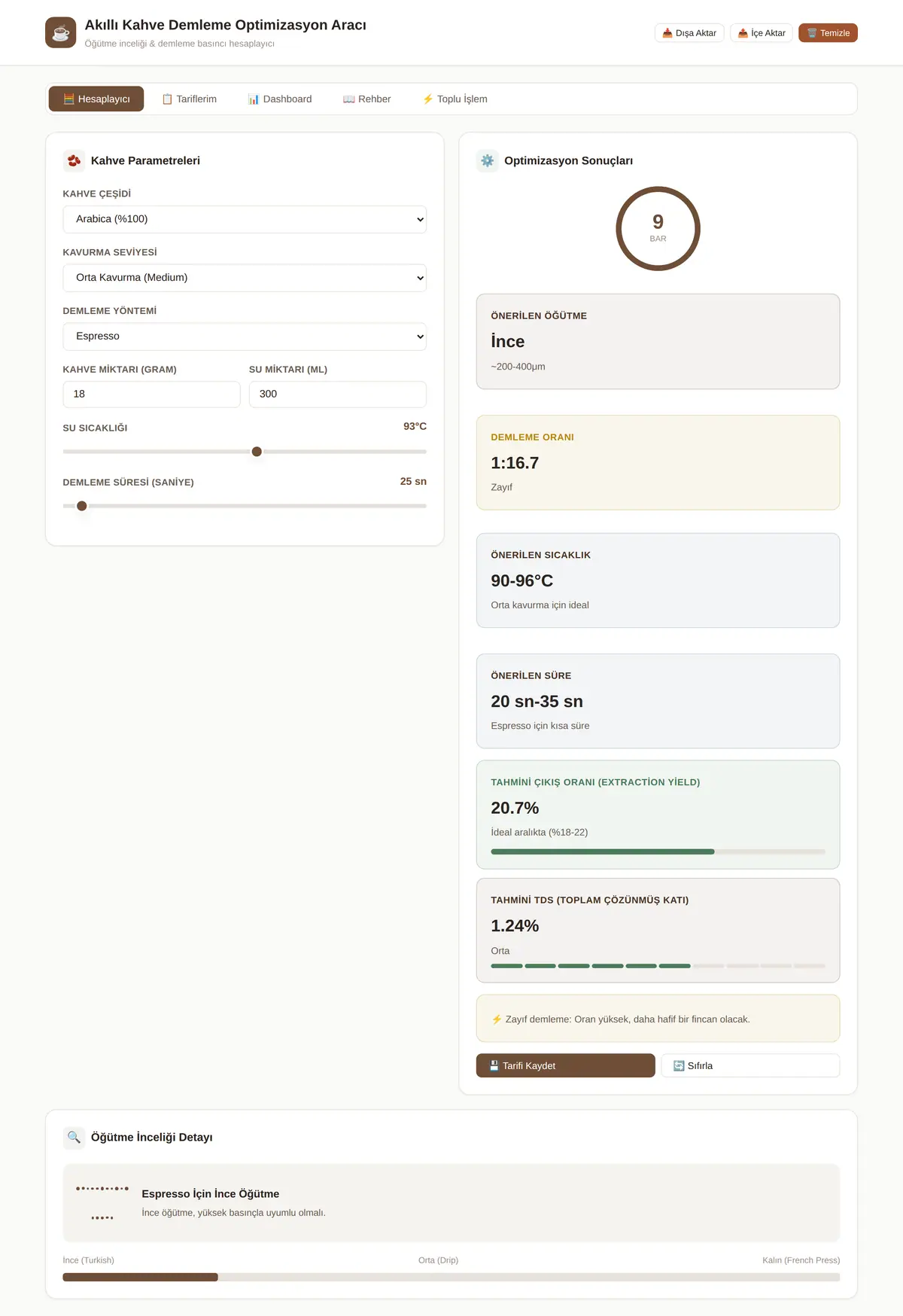Image resolution: width=903 pixels, height=1316 pixels.
Task: Click the İnce (Turkish) scale label
Action: [89, 1260]
